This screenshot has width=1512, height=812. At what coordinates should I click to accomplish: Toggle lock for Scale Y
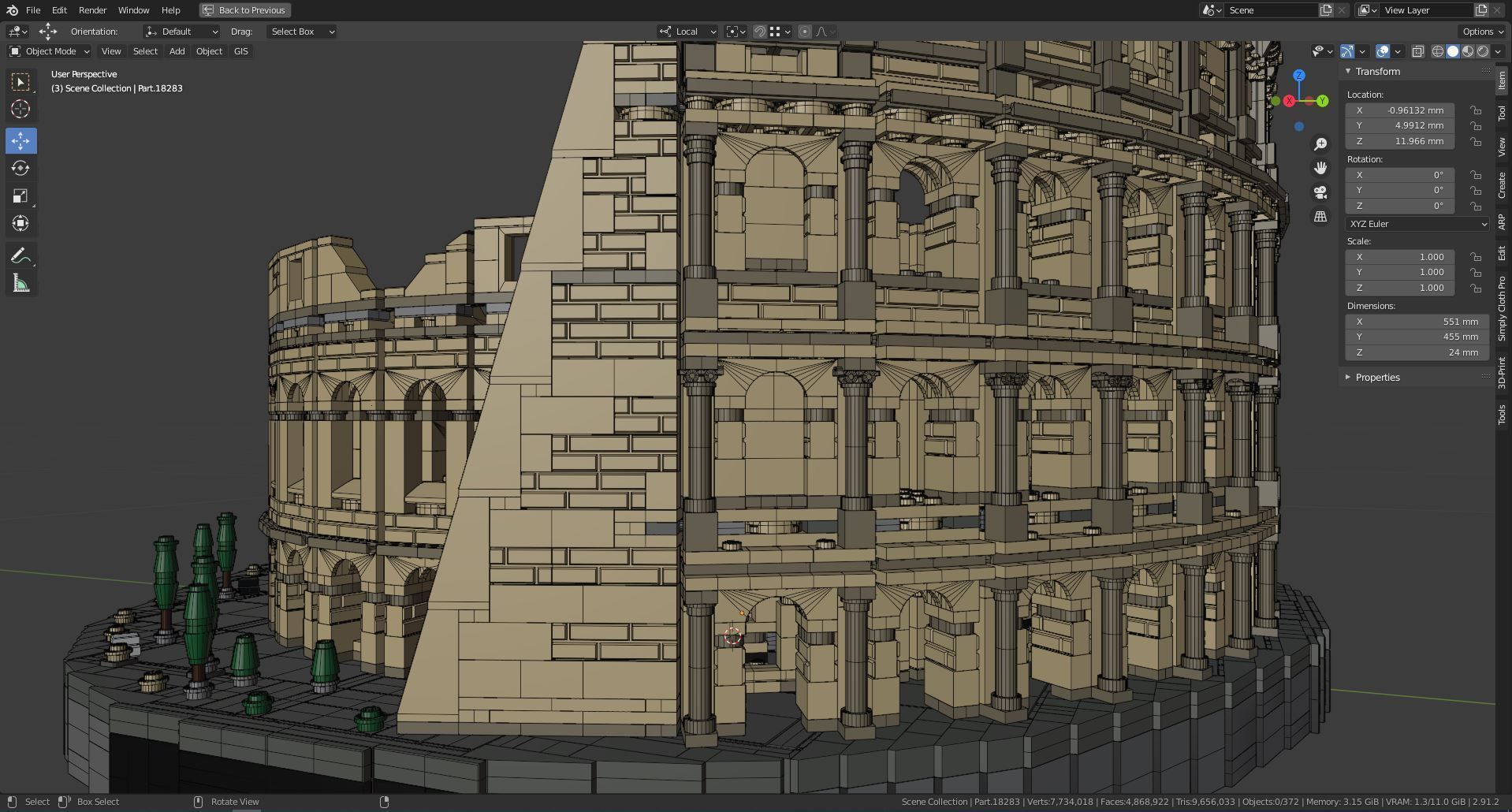pos(1475,272)
